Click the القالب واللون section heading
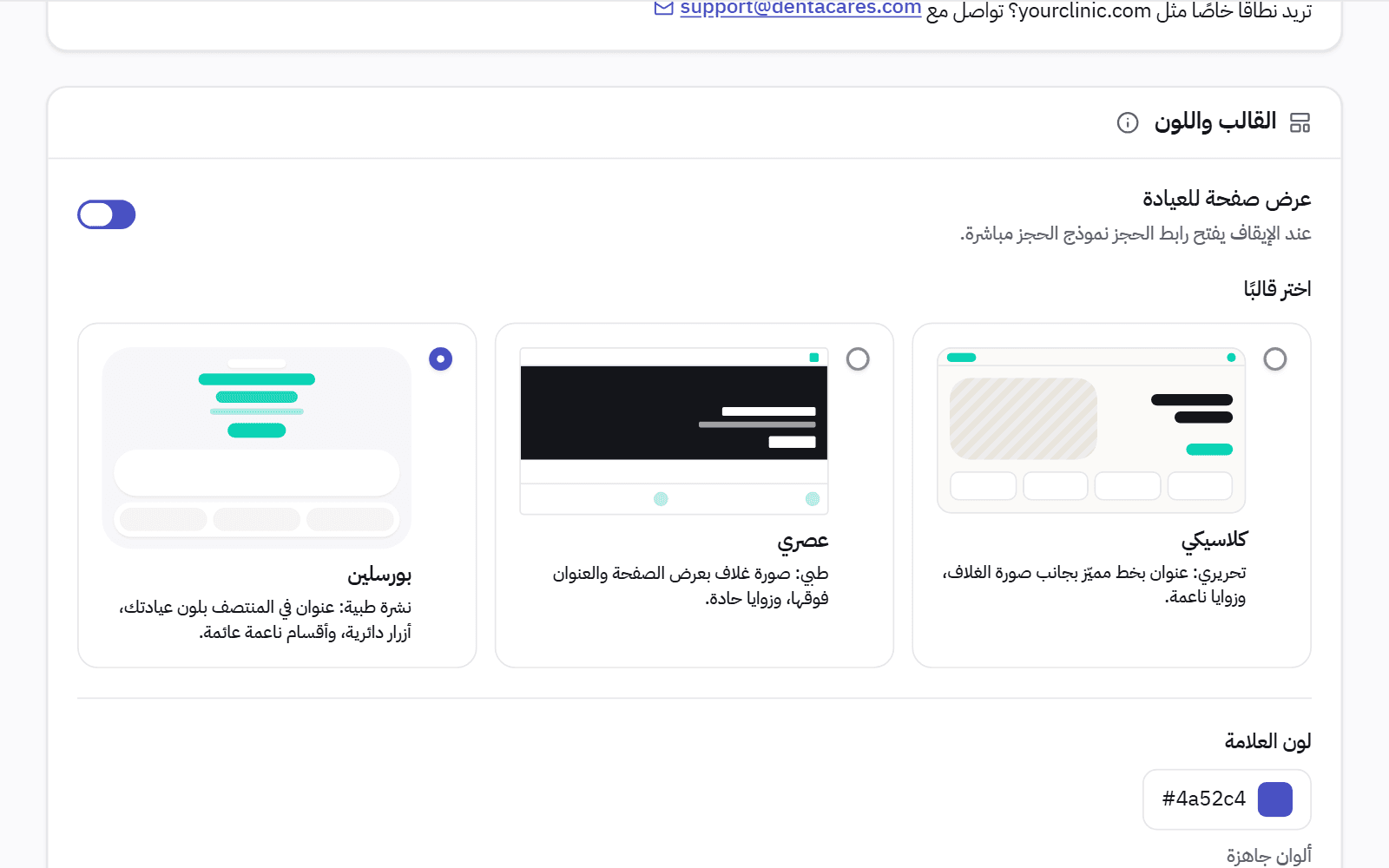This screenshot has width=1389, height=868. [1215, 122]
